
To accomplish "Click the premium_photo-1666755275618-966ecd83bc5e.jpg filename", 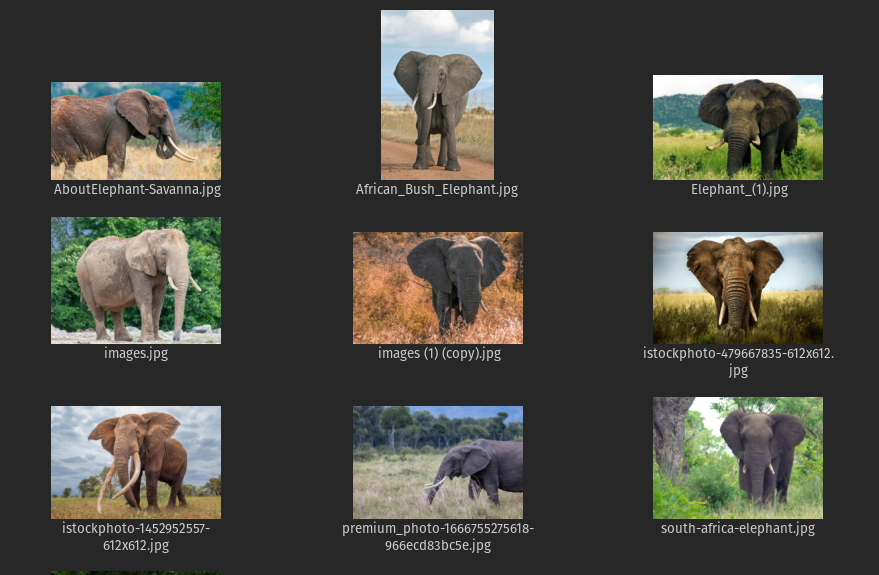I will 438,537.
